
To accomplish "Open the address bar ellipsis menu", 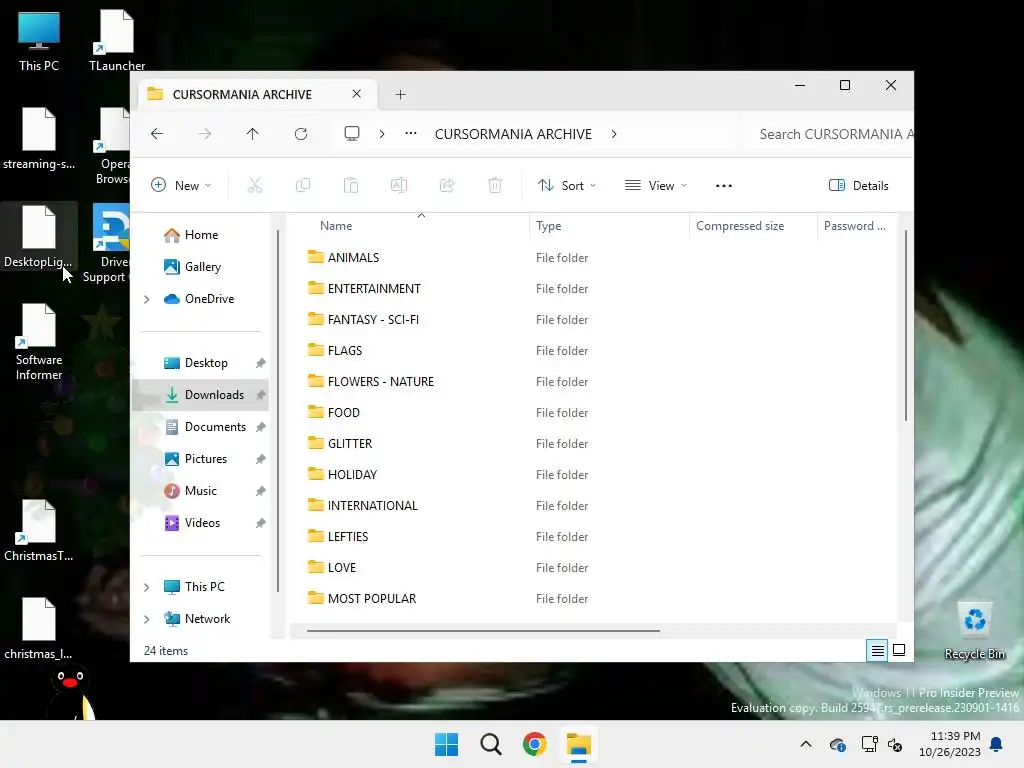I will pos(411,133).
